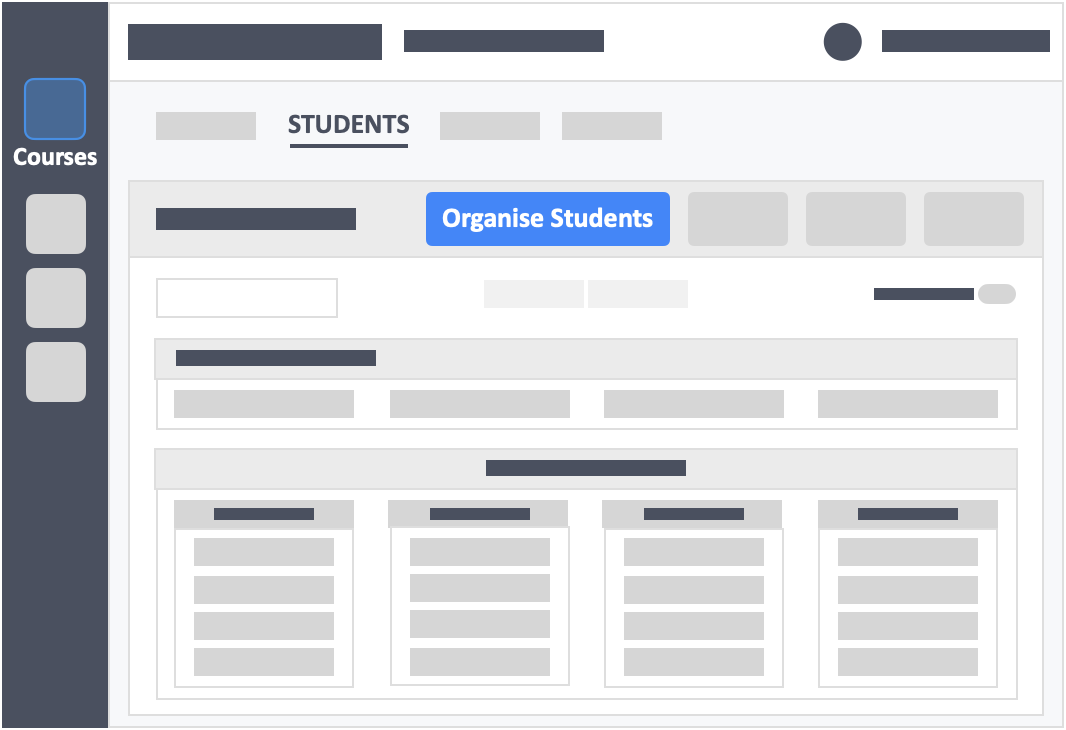
Task: Select the second grey sidebar icon below Courses
Action: 56,298
